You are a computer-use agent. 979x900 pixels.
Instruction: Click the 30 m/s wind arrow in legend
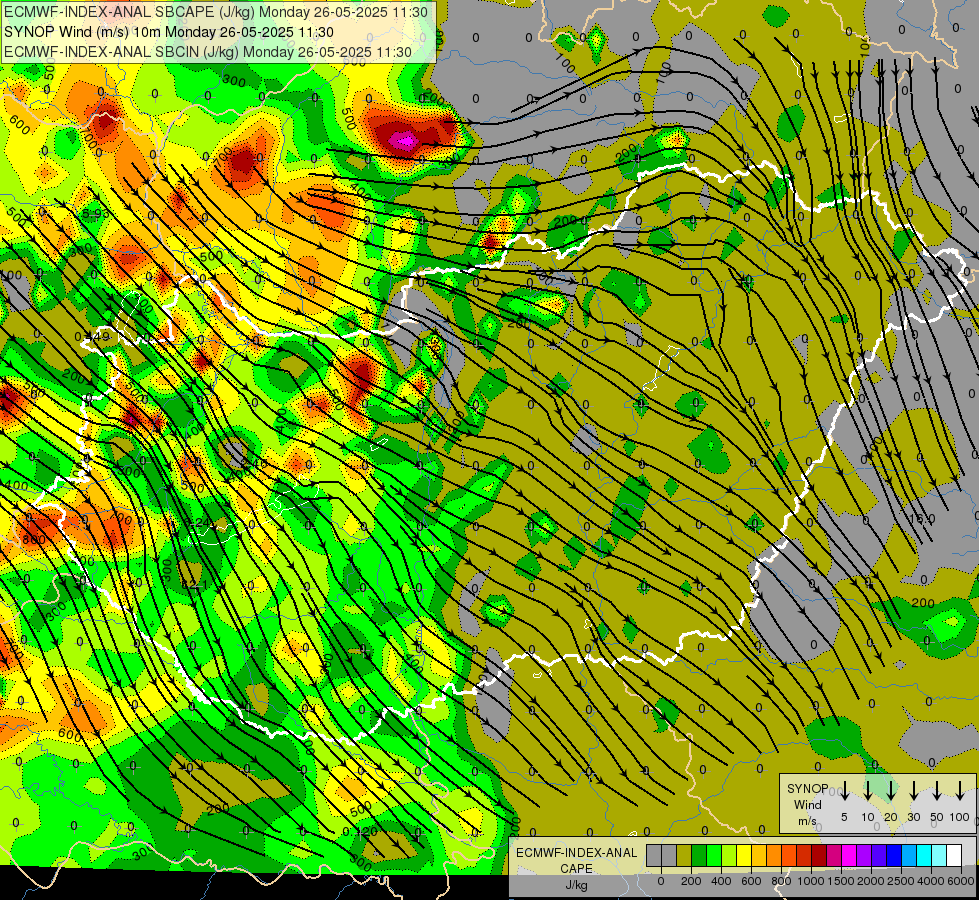point(913,791)
